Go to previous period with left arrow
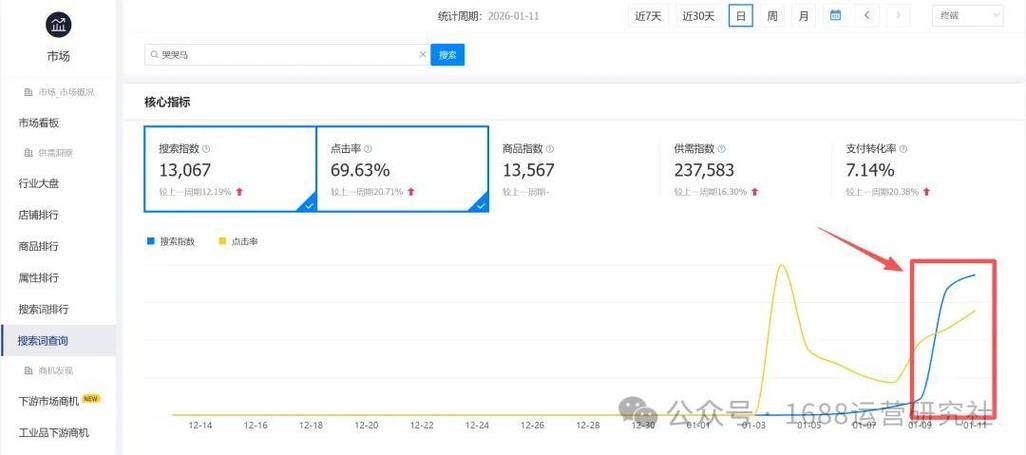The width and height of the screenshot is (1026, 455). pos(867,15)
